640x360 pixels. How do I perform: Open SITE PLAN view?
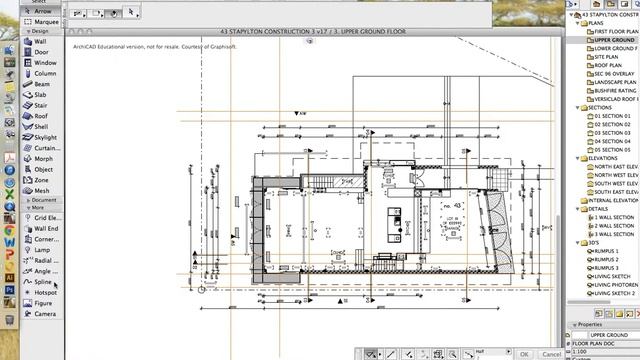tap(602, 57)
